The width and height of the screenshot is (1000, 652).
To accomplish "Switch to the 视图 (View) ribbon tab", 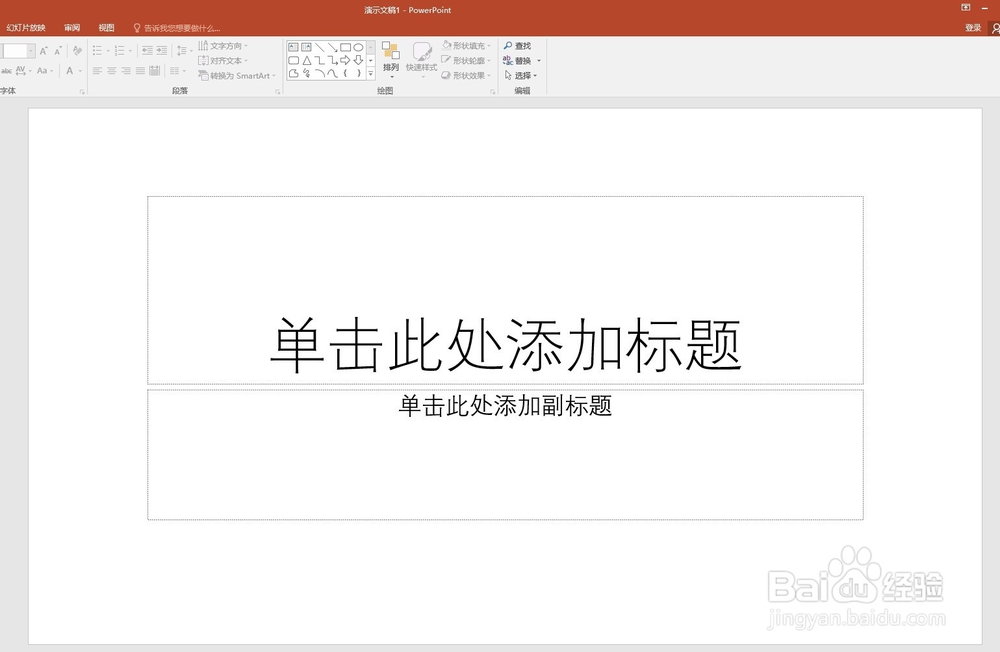I will click(x=105, y=27).
